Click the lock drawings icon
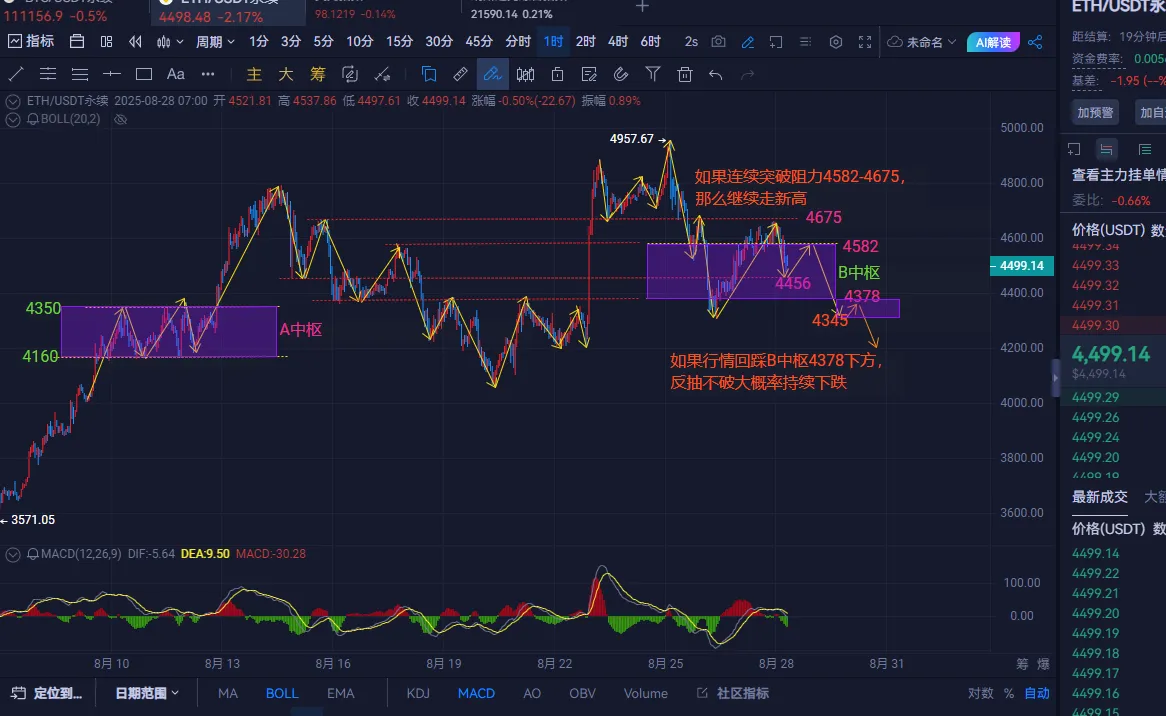 tap(557, 74)
